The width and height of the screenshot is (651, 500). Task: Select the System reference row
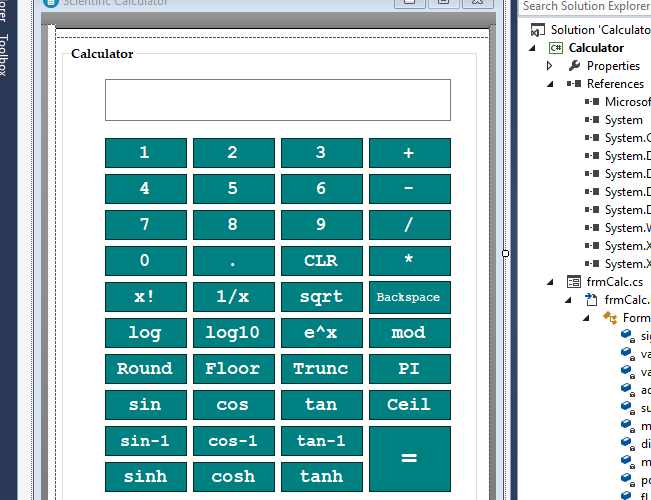pos(617,120)
